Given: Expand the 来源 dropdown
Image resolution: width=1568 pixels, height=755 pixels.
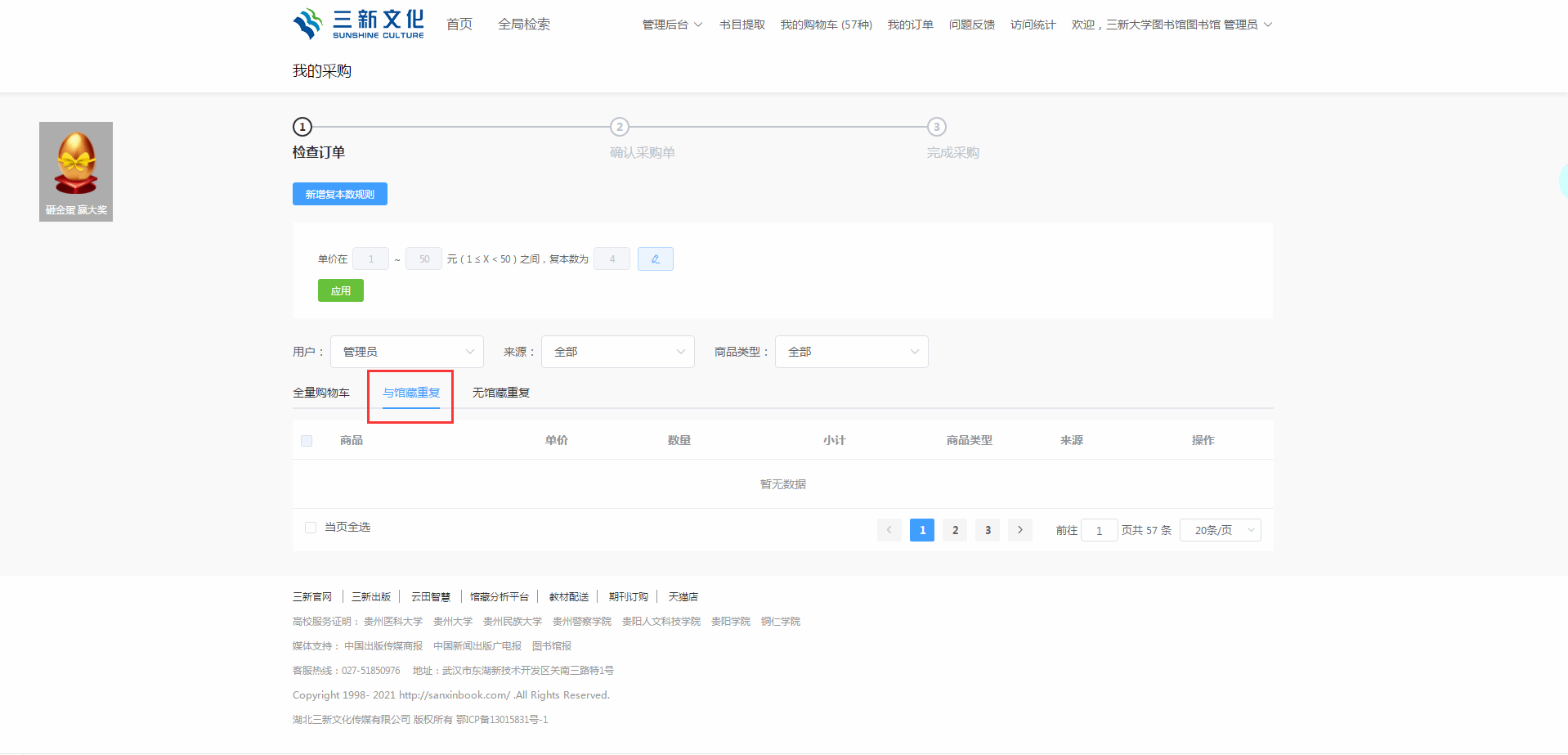Looking at the screenshot, I should [618, 352].
